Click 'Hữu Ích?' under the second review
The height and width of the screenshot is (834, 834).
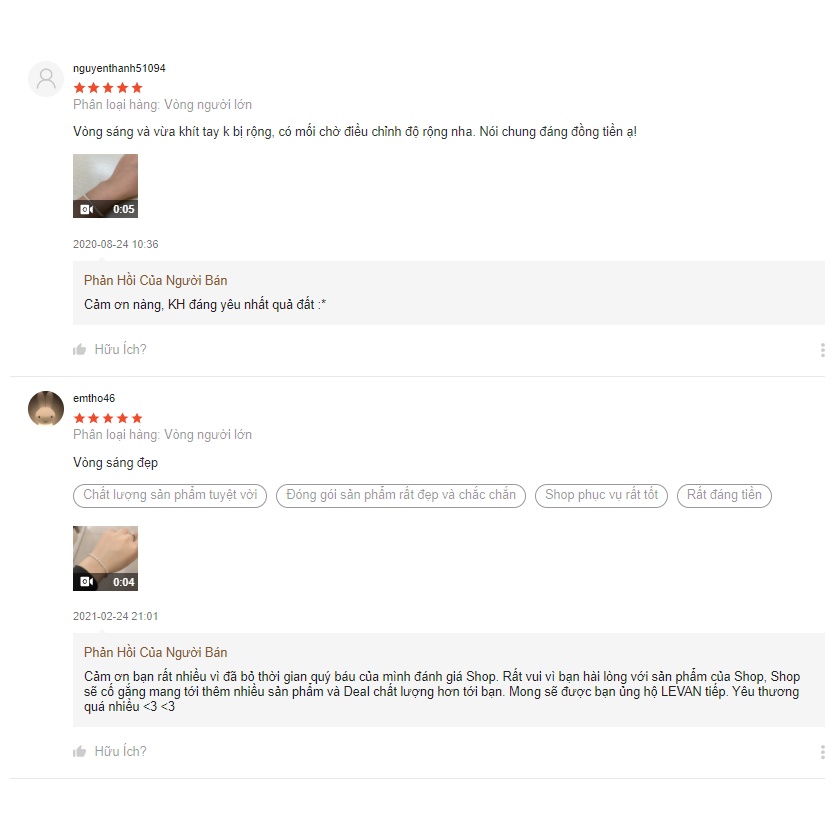tap(120, 752)
